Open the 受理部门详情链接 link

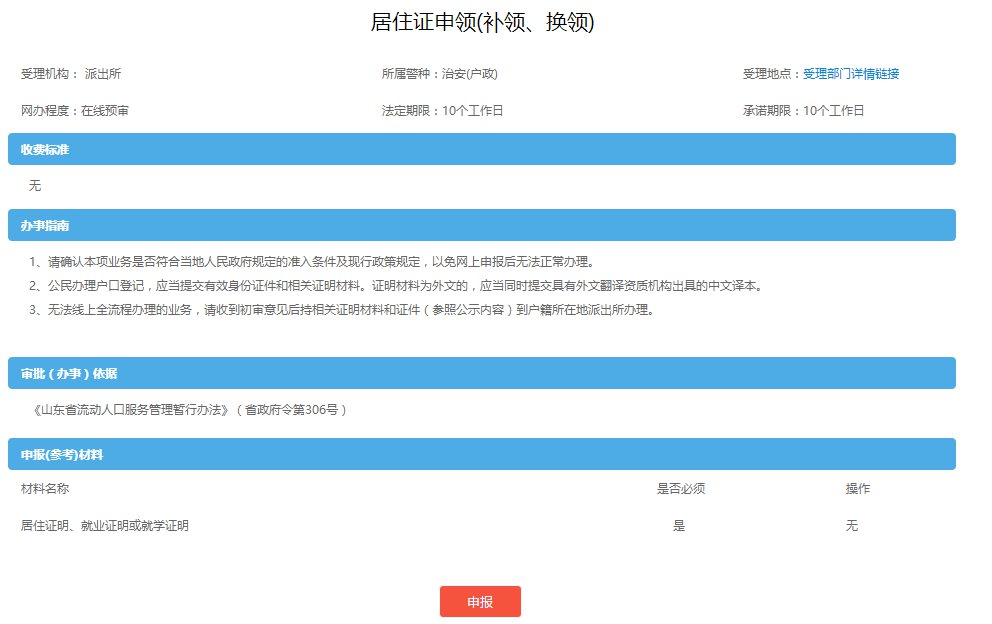click(x=850, y=74)
